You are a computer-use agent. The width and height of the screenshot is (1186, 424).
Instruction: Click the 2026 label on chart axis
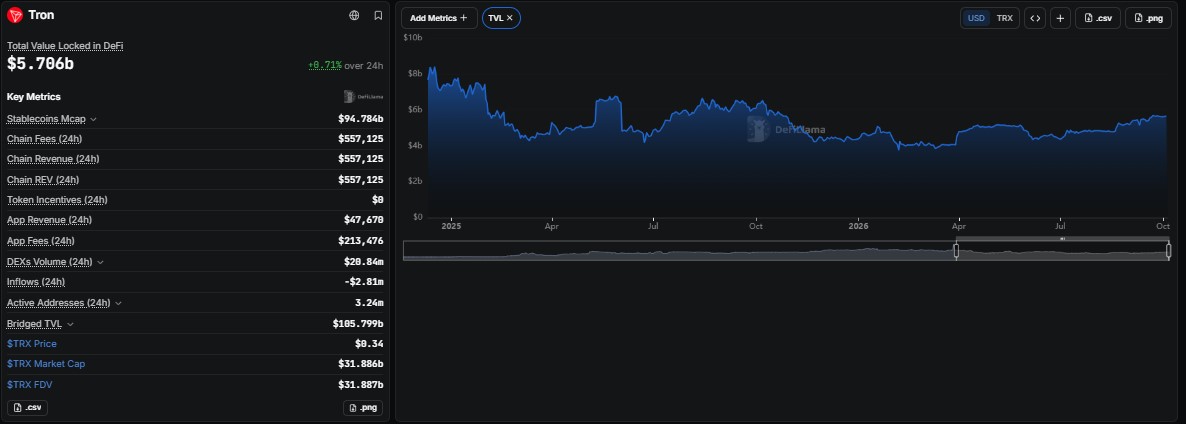click(x=858, y=226)
